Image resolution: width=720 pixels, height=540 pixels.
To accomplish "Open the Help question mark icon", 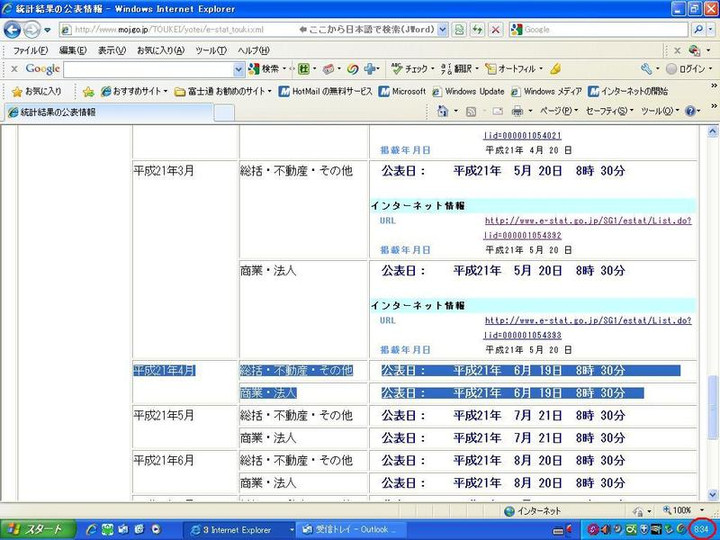I will pos(691,111).
